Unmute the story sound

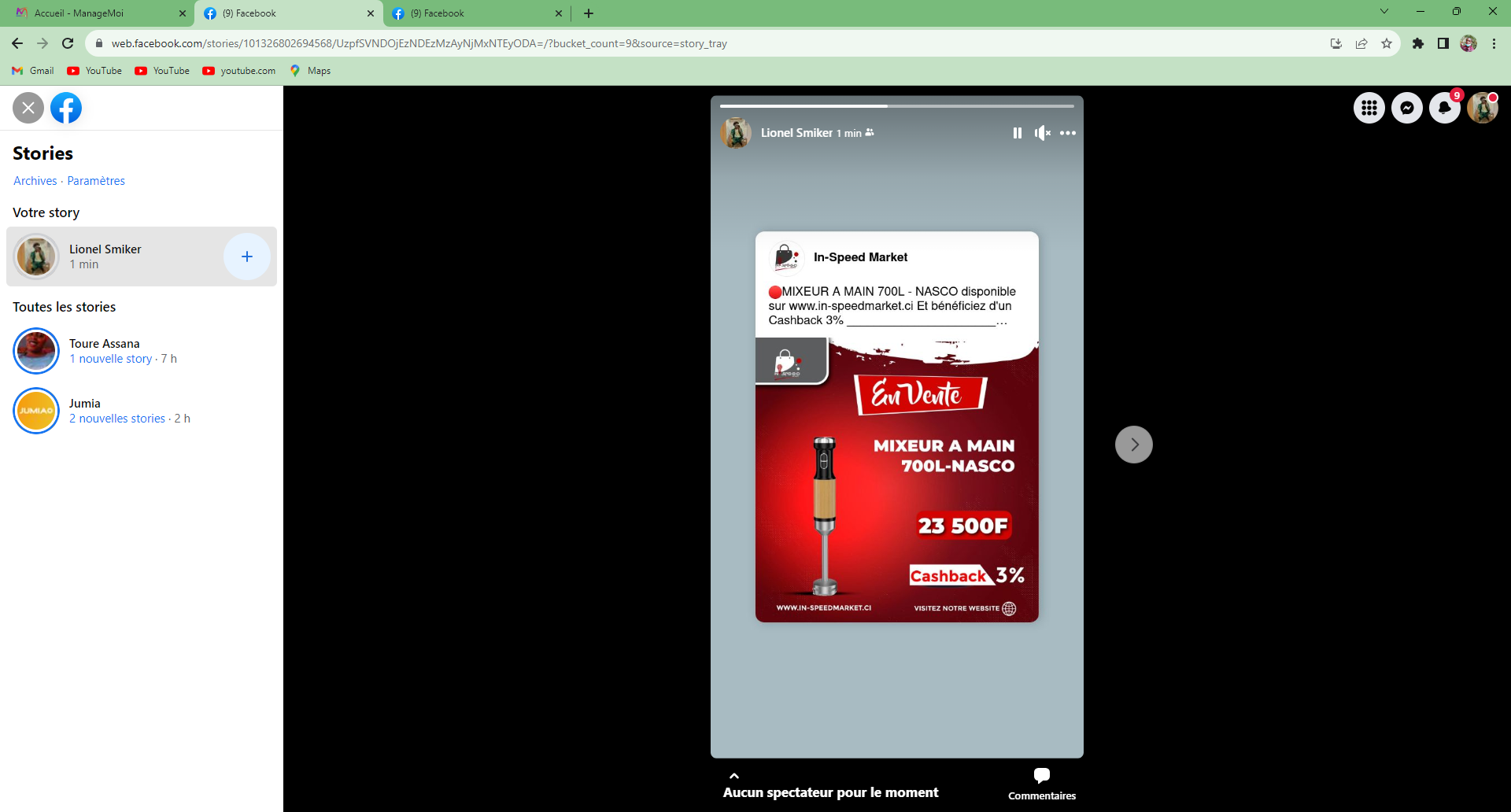[x=1042, y=133]
